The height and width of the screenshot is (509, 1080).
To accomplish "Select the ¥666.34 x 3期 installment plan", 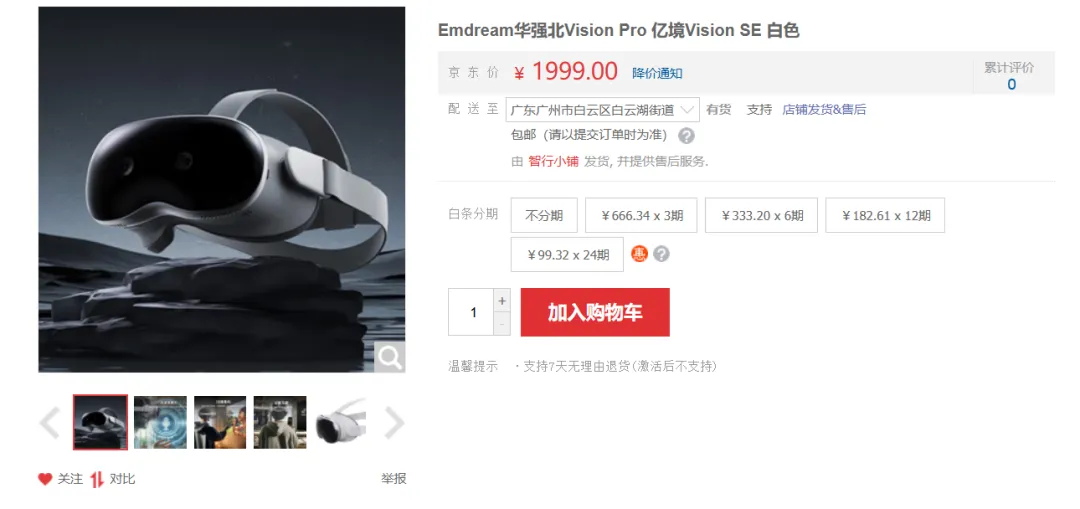I will coord(641,216).
